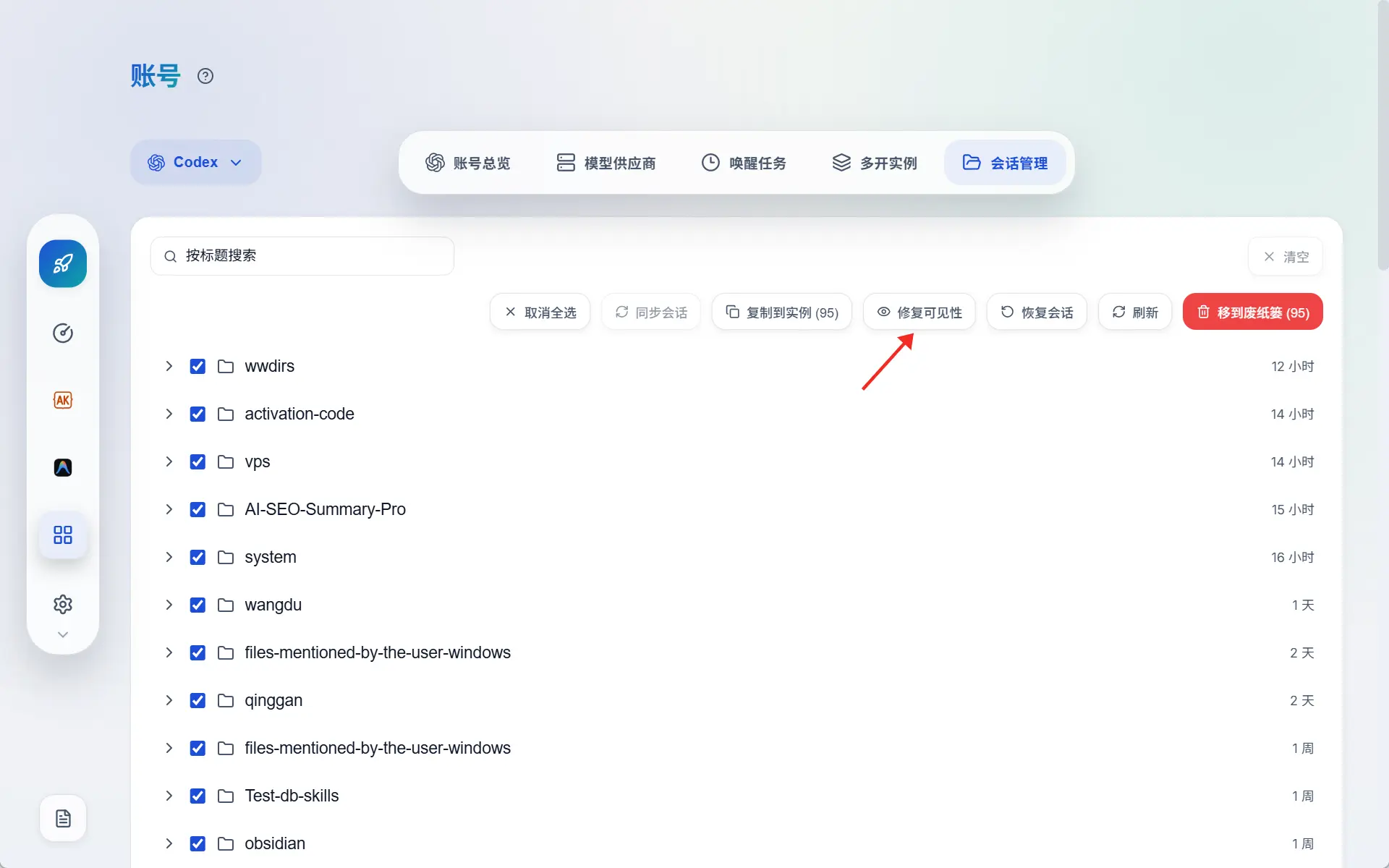Click 复制到实例 (95) button
This screenshot has width=1389, height=868.
pyautogui.click(x=782, y=312)
